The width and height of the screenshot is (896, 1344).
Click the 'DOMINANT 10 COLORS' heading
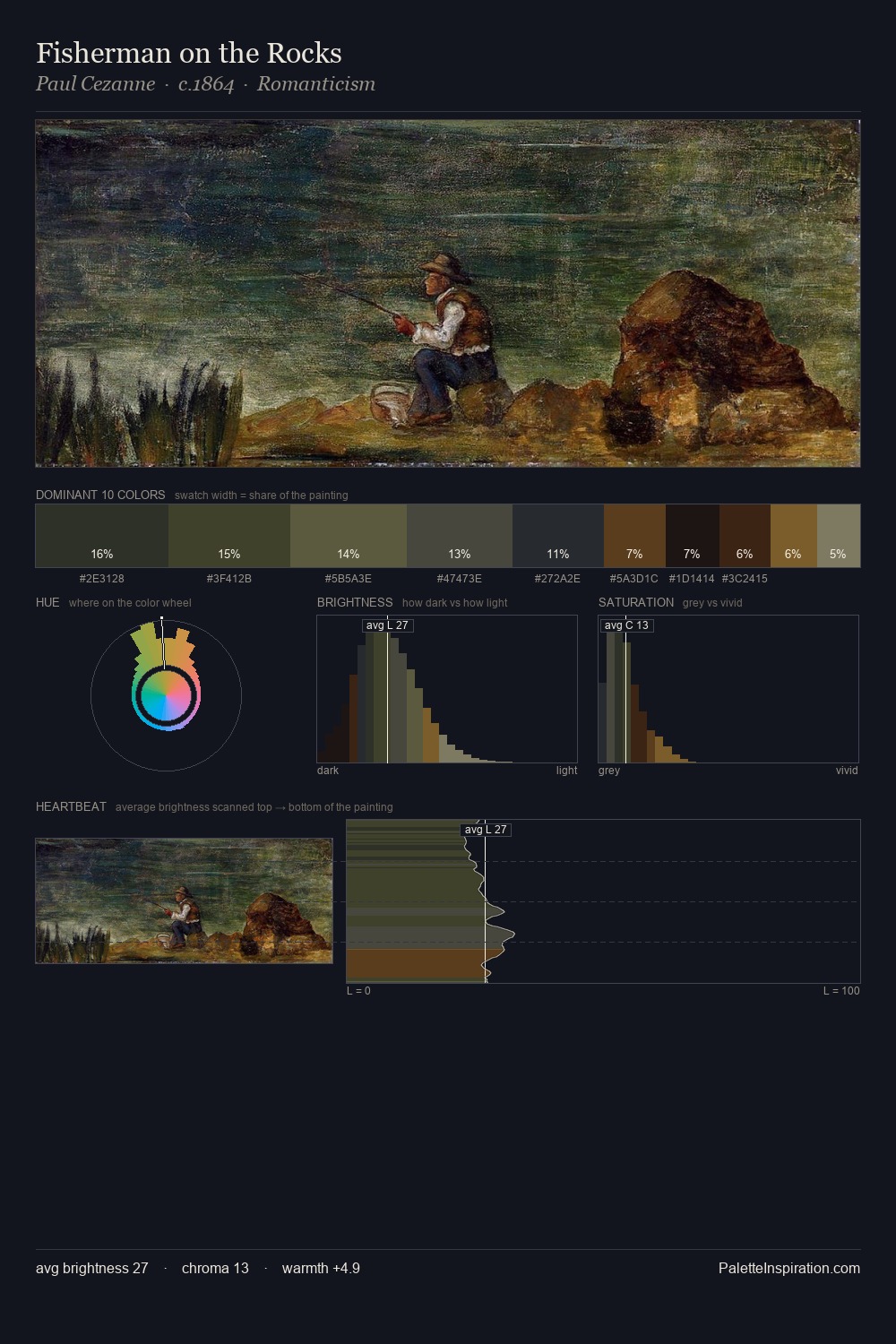pyautogui.click(x=100, y=495)
